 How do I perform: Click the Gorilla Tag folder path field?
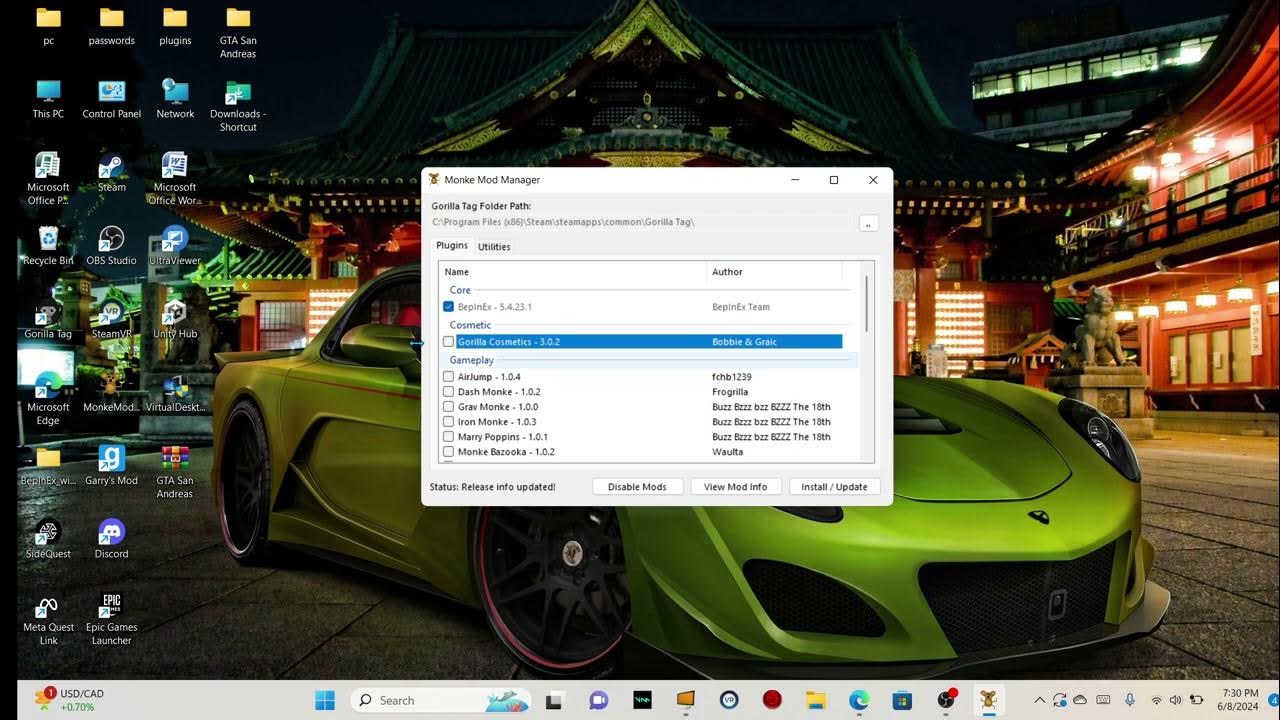[x=642, y=222]
